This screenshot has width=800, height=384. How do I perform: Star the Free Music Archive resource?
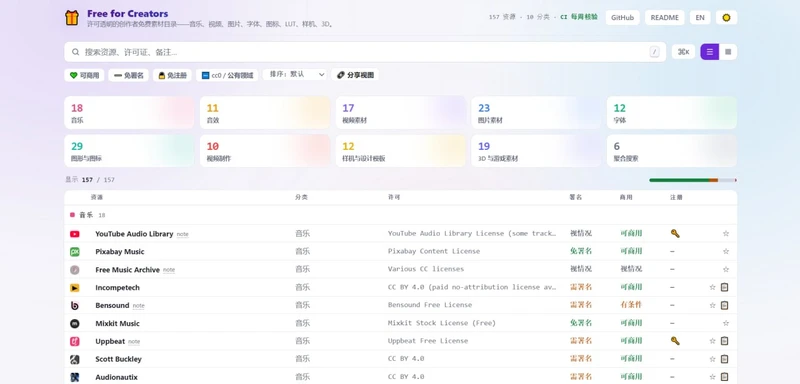pyautogui.click(x=726, y=269)
